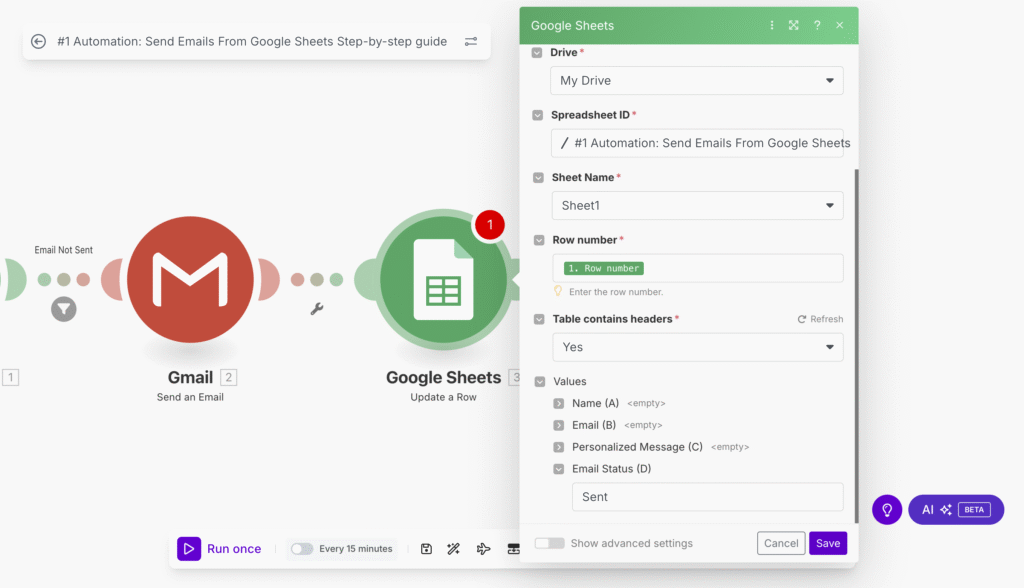
Task: Click the lightbulb hint icon under Row number
Action: pyautogui.click(x=558, y=291)
